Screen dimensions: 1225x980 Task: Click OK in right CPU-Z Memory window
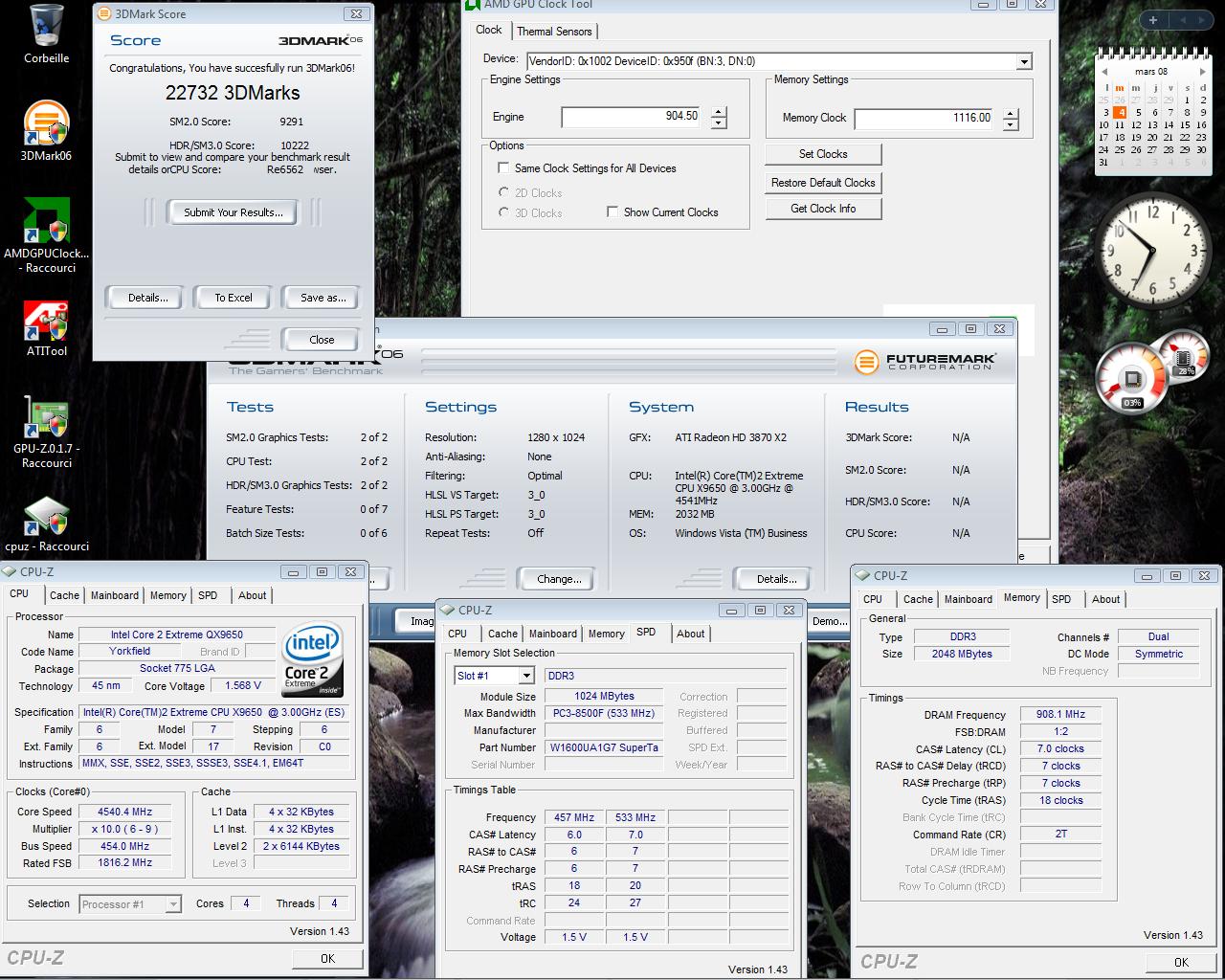click(1181, 962)
